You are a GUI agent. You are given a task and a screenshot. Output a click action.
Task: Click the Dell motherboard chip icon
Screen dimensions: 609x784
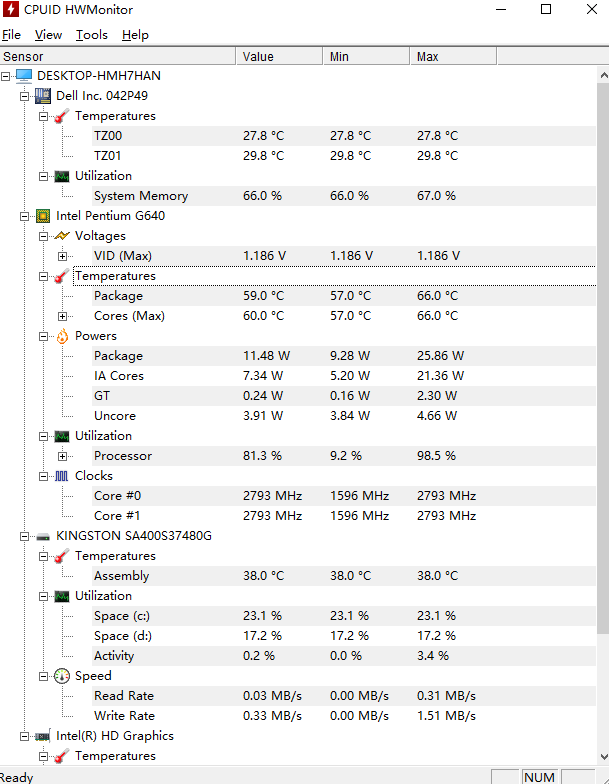click(x=43, y=96)
